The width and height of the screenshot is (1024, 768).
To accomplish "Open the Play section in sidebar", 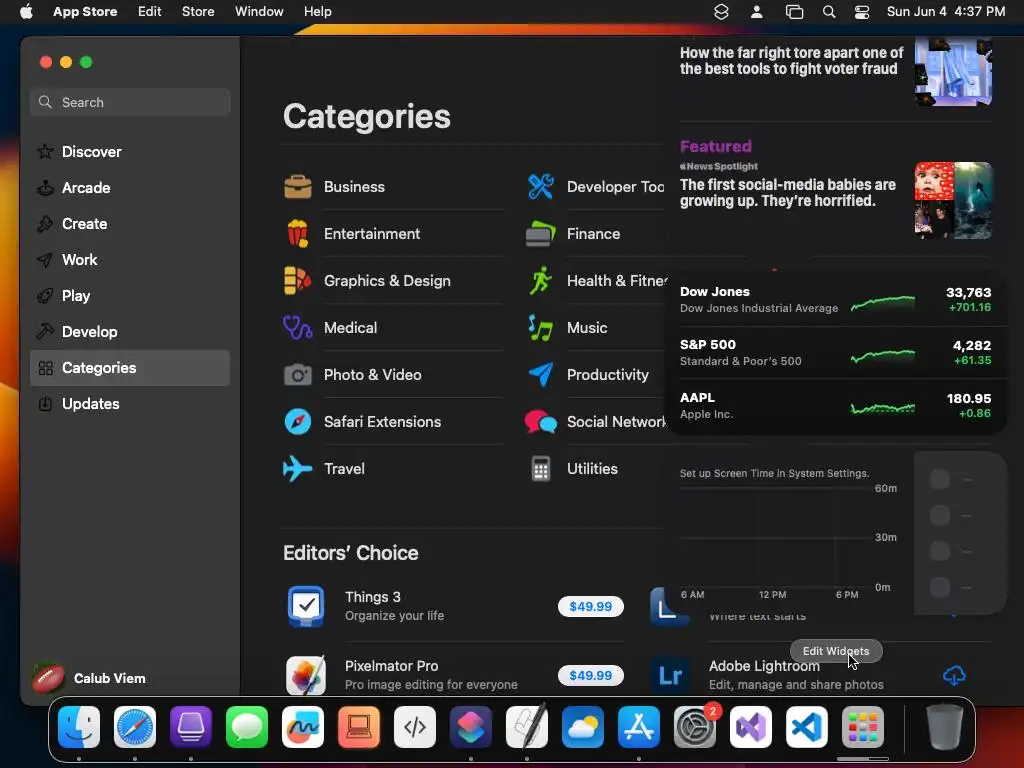I will point(130,296).
